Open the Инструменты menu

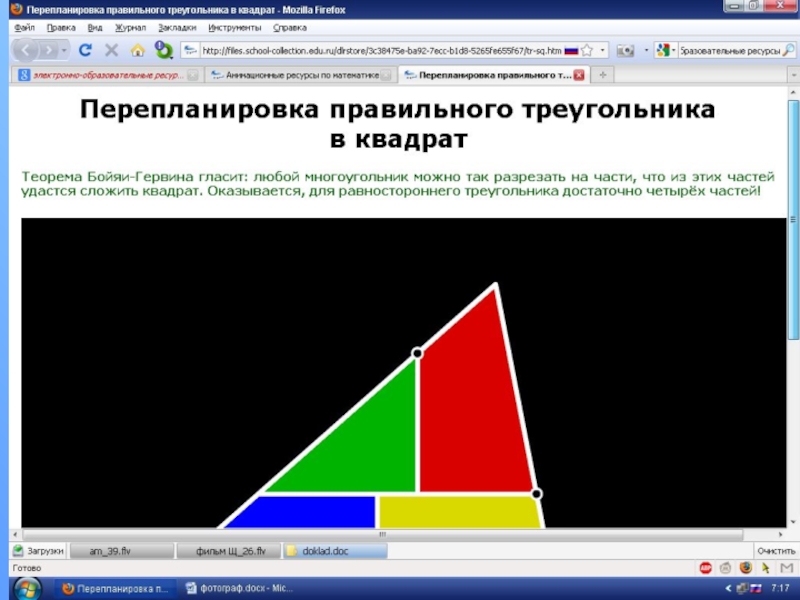point(235,28)
